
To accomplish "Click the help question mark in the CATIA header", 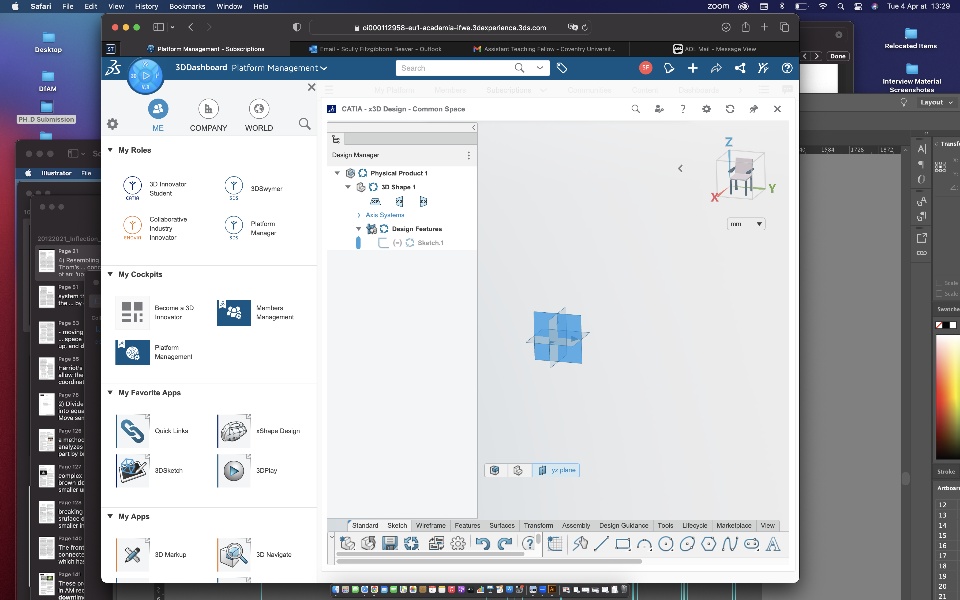I will pos(683,109).
